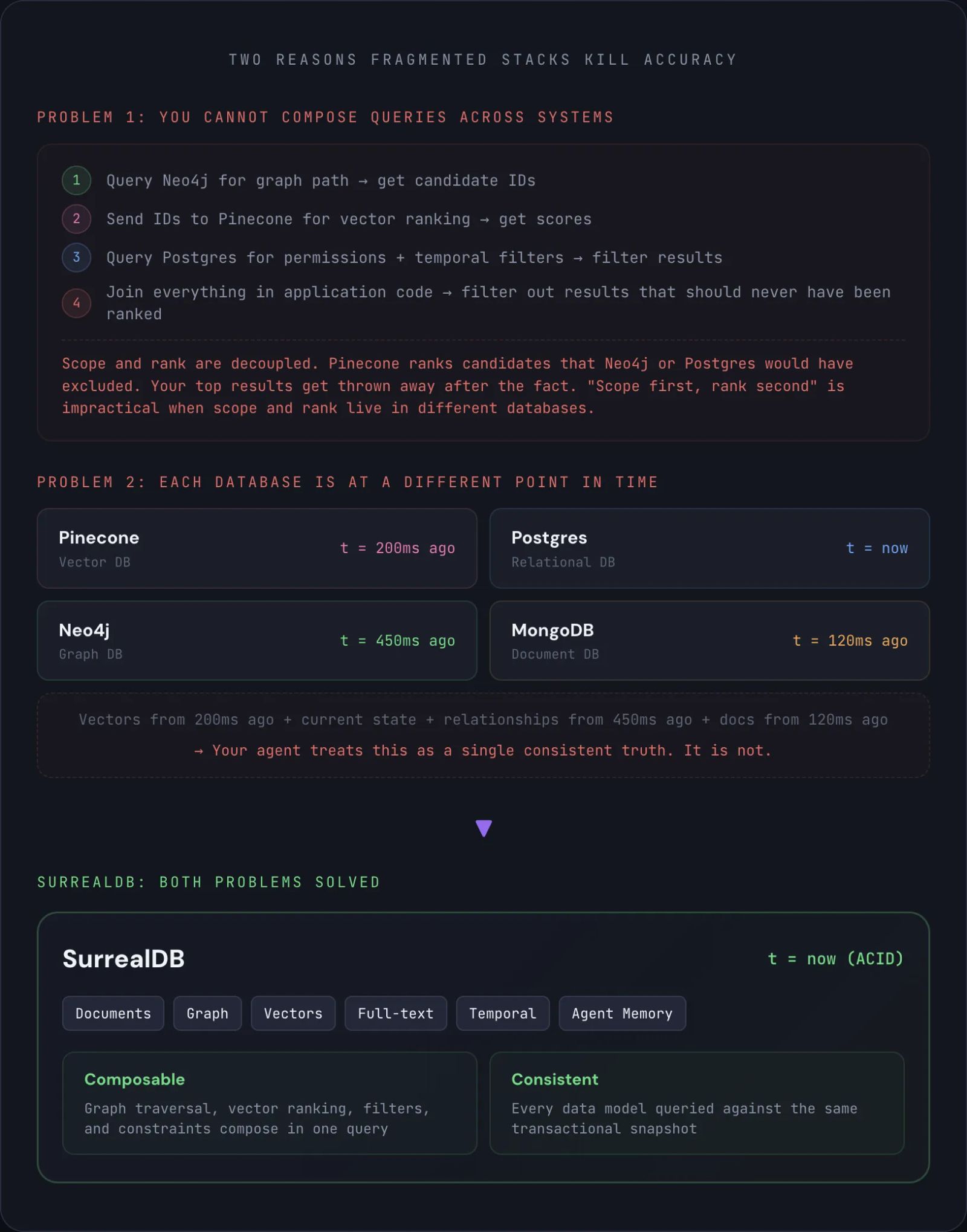Click the "t = now (ACID)" label
The image size is (967, 1232).
tap(835, 959)
